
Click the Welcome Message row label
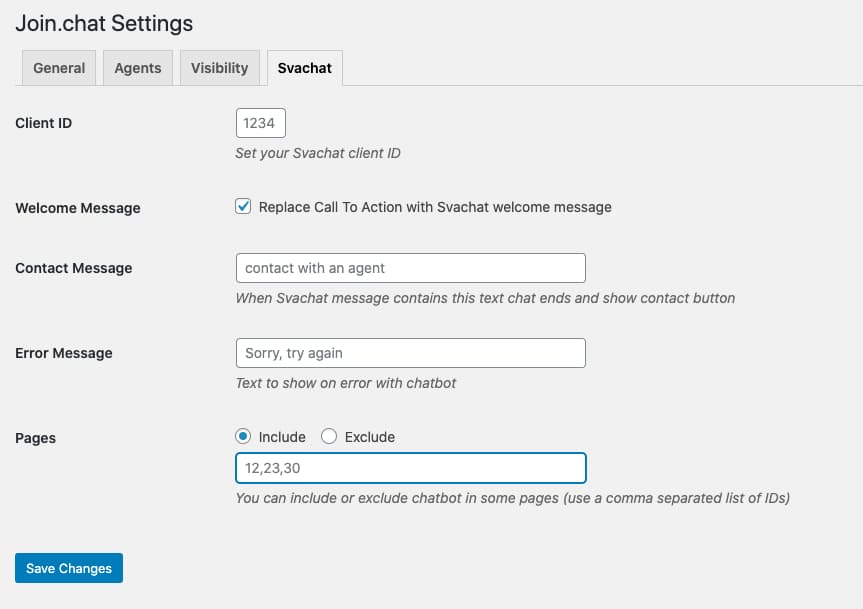pos(78,209)
